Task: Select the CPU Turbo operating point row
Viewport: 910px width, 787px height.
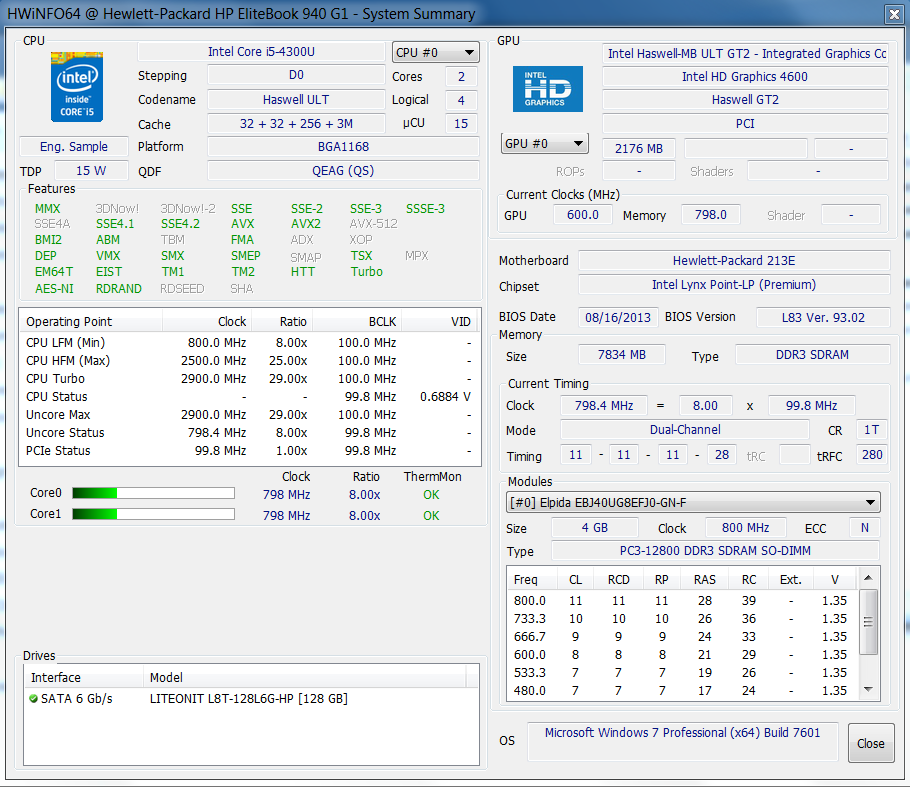Action: [x=250, y=378]
